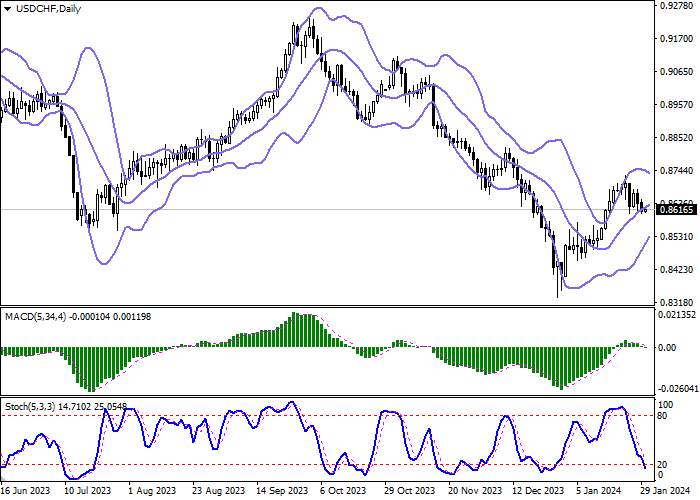Image resolution: width=700 pixels, height=500 pixels.
Task: Click the MACD zero level label 0.00
Action: pyautogui.click(x=667, y=347)
